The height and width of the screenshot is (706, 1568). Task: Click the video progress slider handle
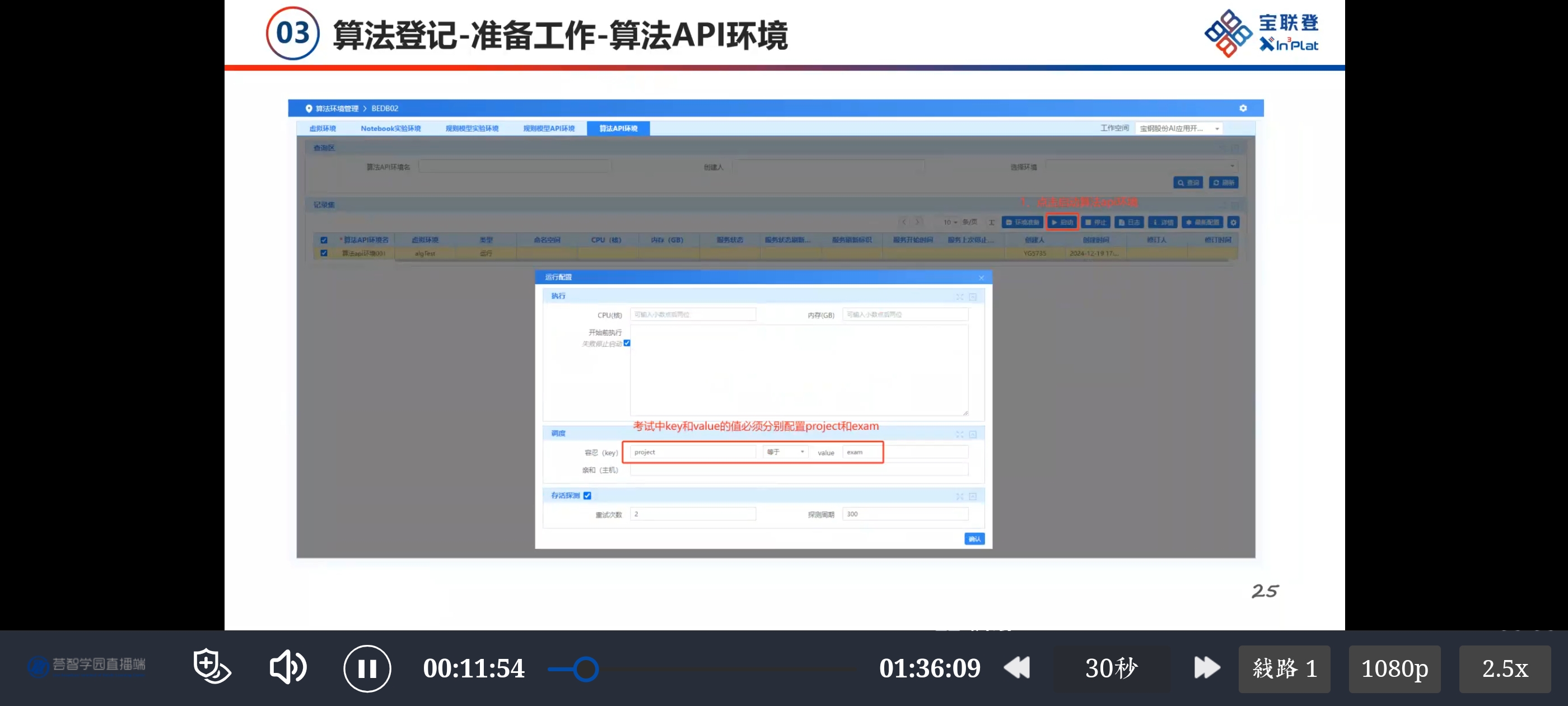[586, 669]
